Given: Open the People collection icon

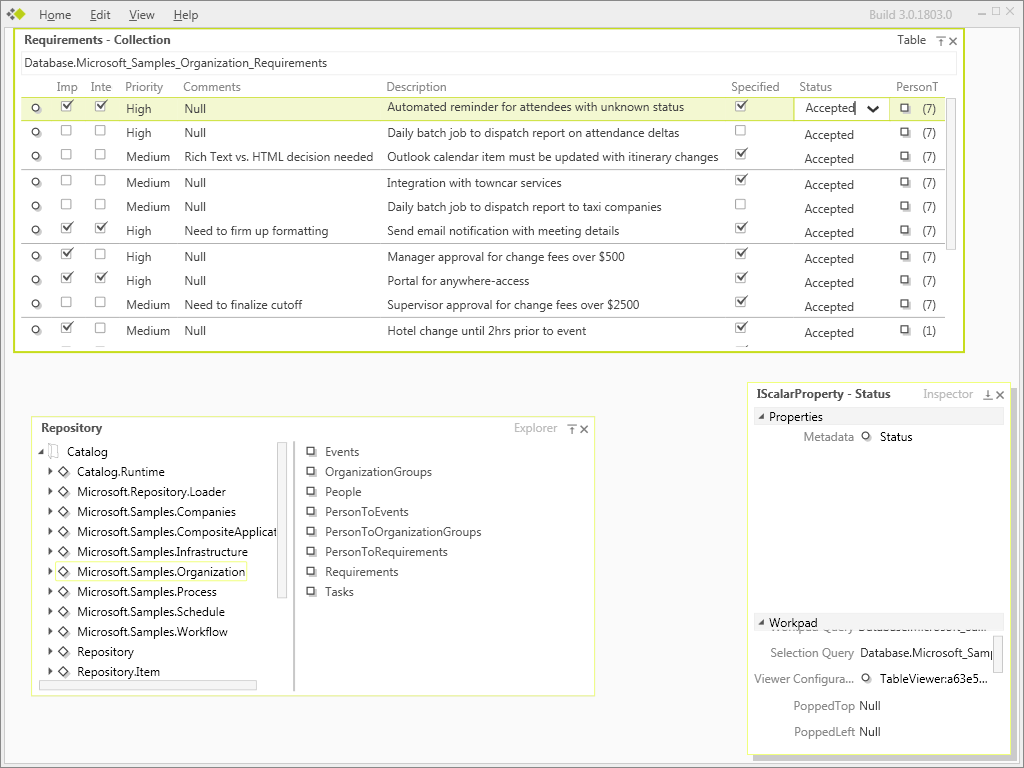Looking at the screenshot, I should coord(312,492).
